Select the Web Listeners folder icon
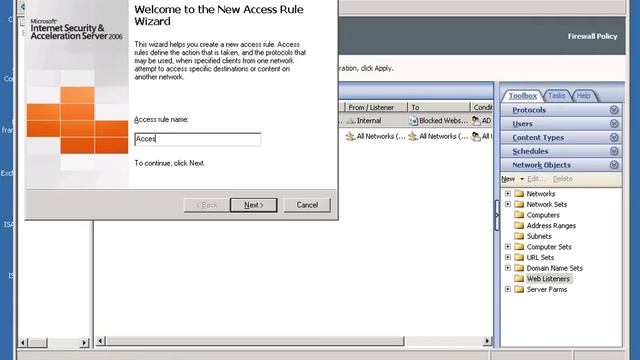This screenshot has height=360, width=640. (x=519, y=278)
